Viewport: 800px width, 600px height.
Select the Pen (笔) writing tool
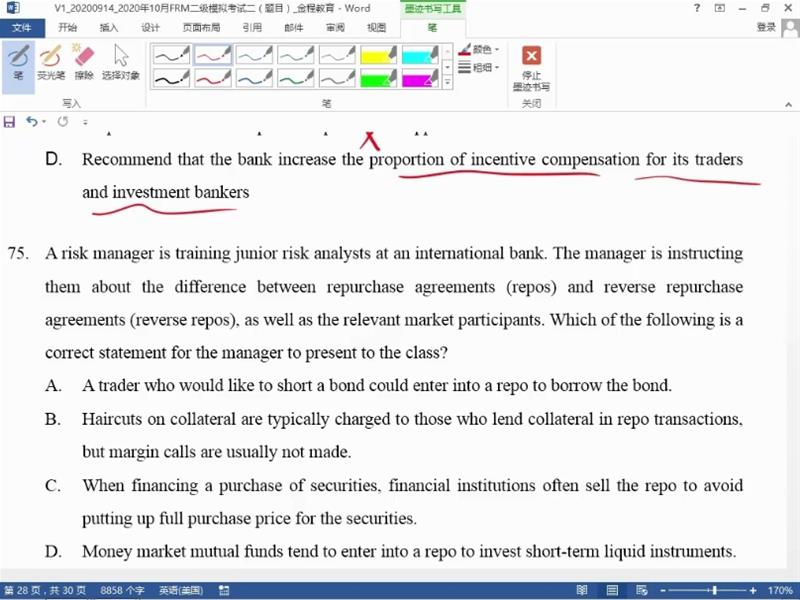pos(18,62)
